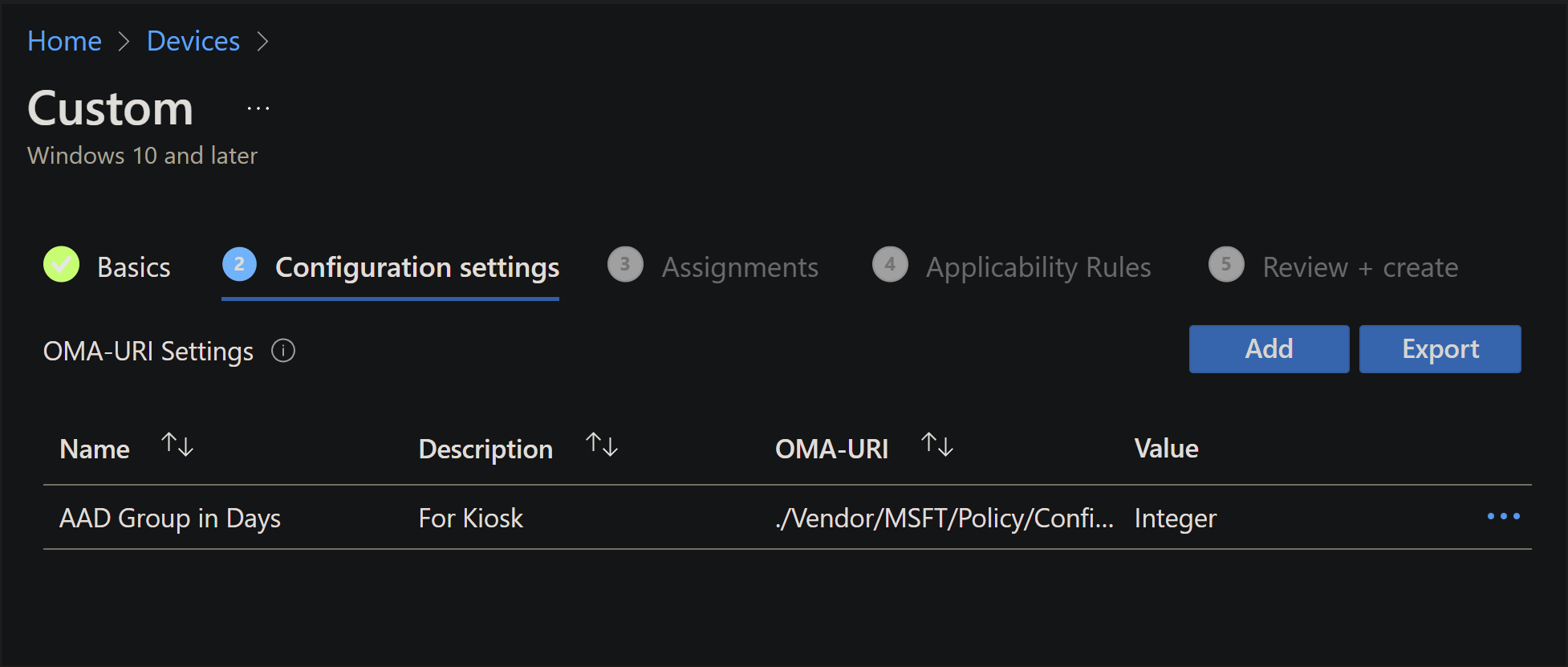Navigate to Home in the breadcrumb
This screenshot has width=1568, height=667.
[x=64, y=41]
